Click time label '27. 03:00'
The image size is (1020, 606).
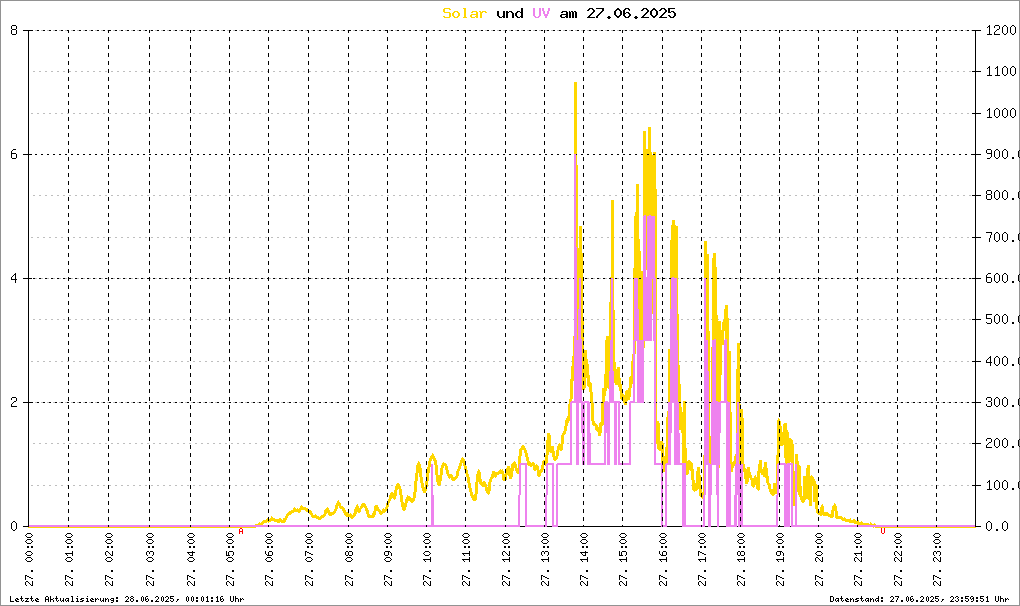click(150, 559)
